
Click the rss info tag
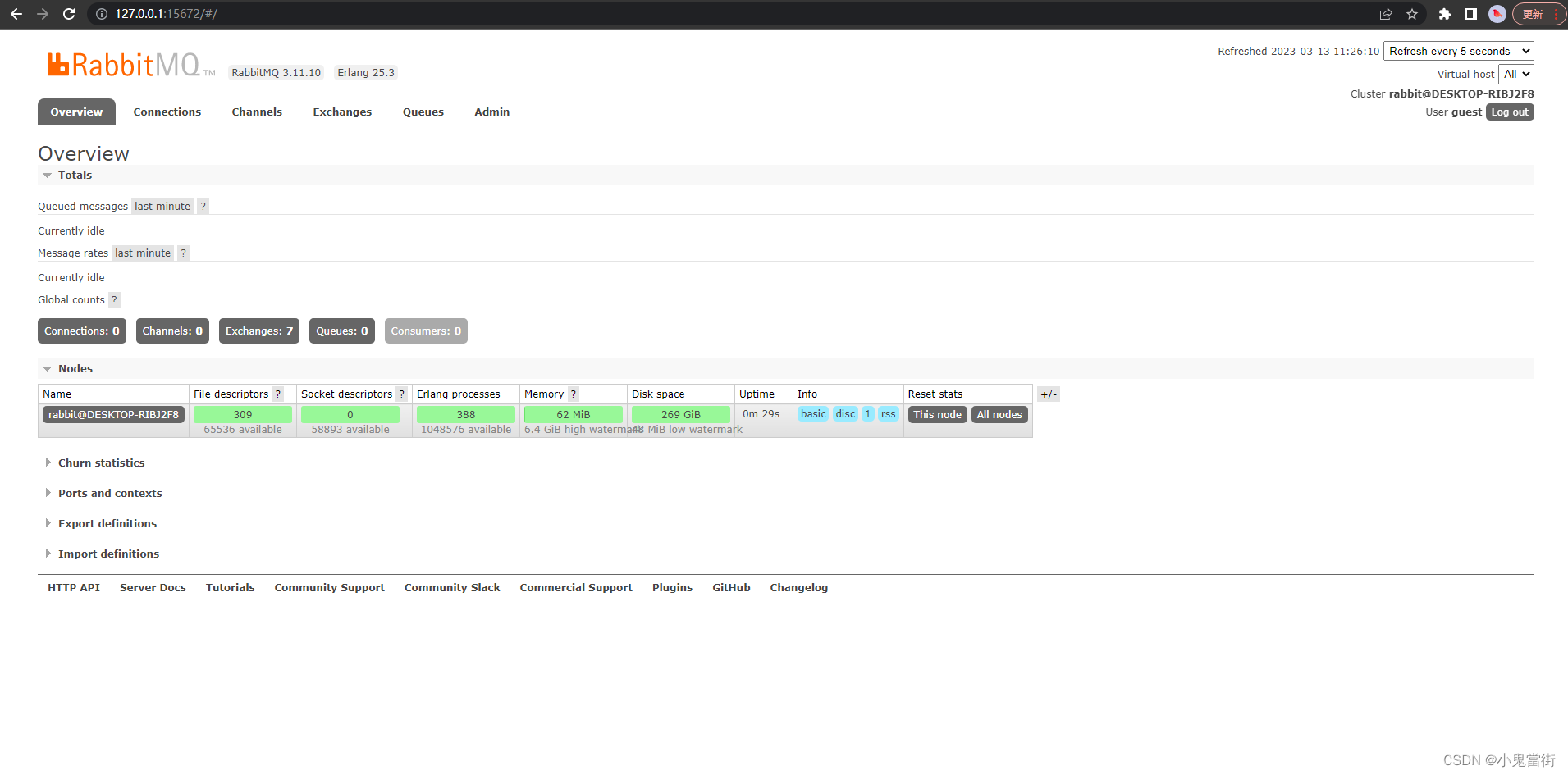click(889, 414)
